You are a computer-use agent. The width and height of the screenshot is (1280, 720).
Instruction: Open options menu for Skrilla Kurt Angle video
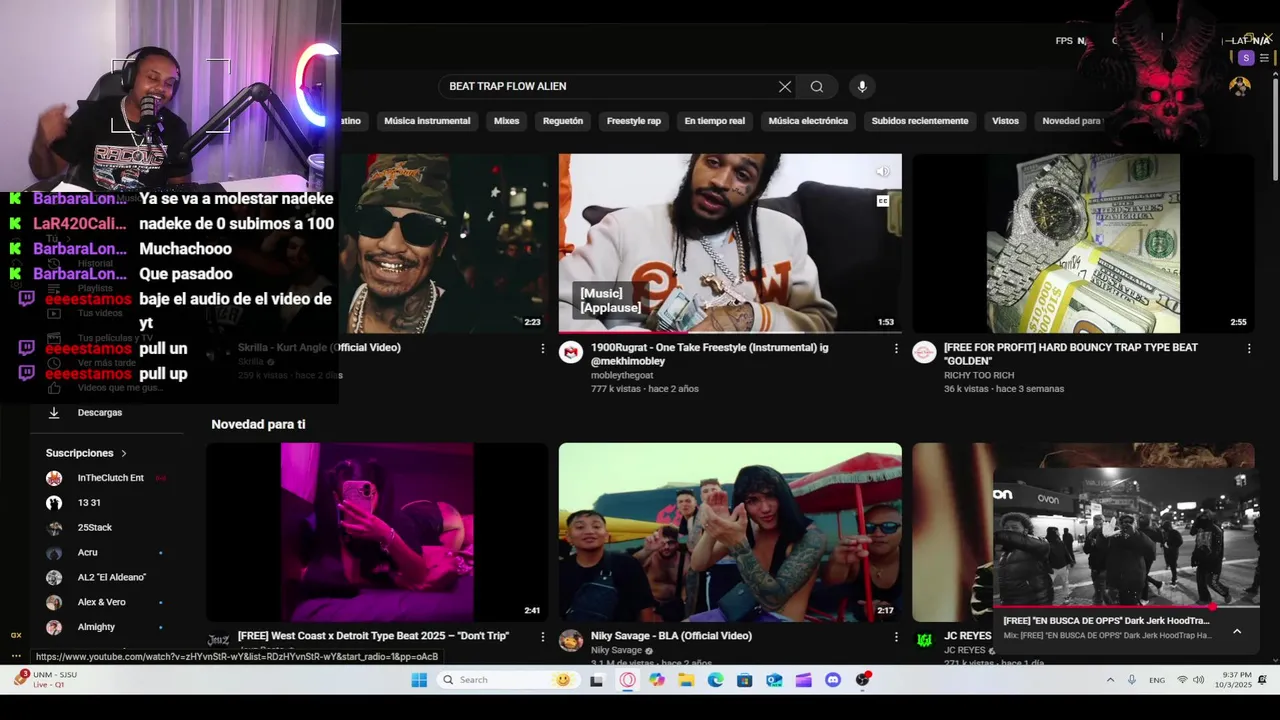543,348
